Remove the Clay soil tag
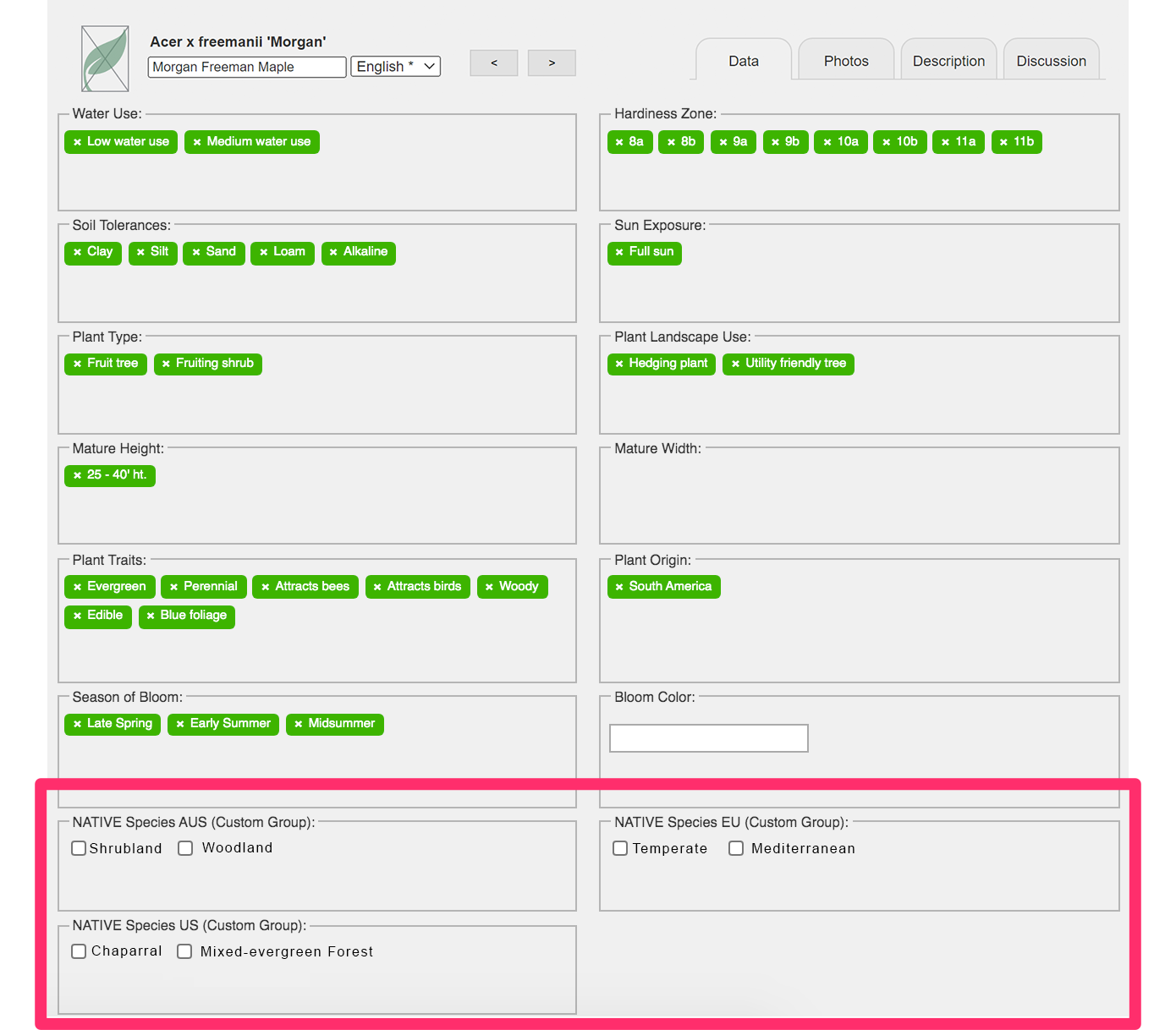Image resolution: width=1176 pixels, height=1030 pixels. coord(77,252)
